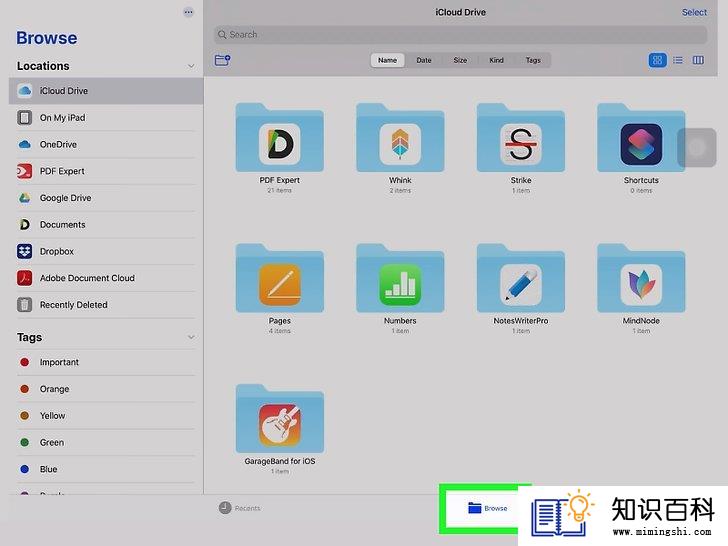Viewport: 728px width, 546px height.
Task: Sort files by Size
Action: (x=460, y=60)
